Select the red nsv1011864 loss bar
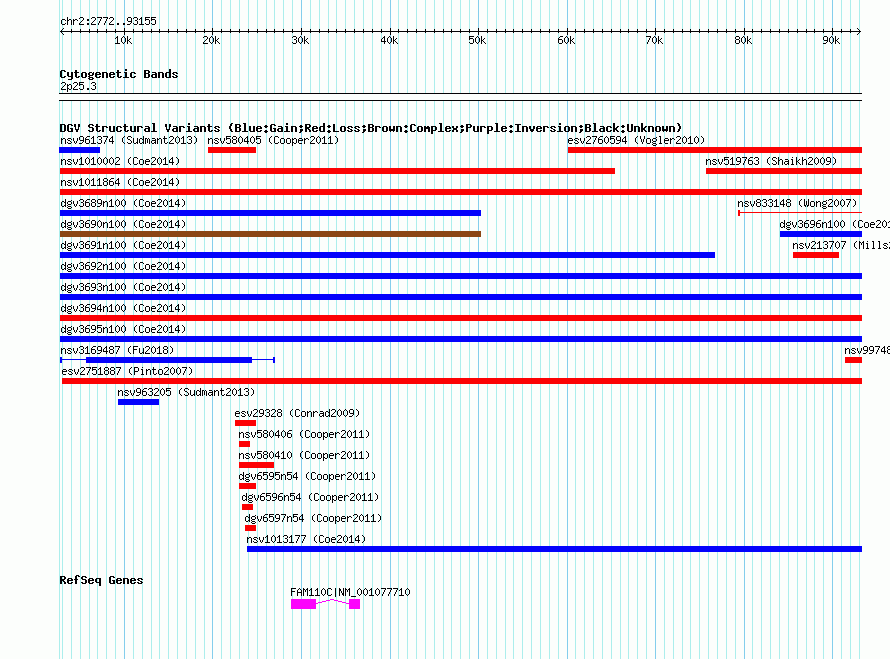 click(x=461, y=192)
